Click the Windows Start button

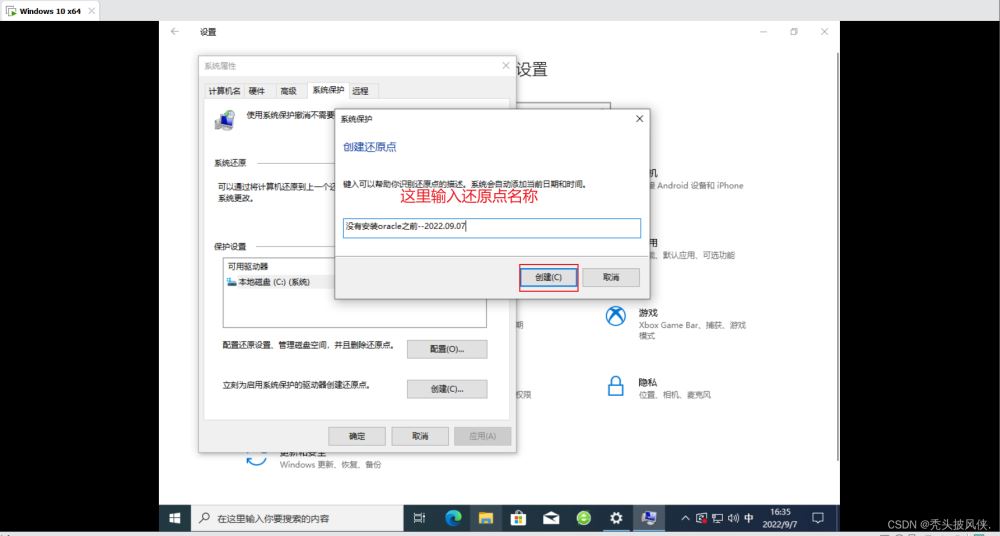174,518
